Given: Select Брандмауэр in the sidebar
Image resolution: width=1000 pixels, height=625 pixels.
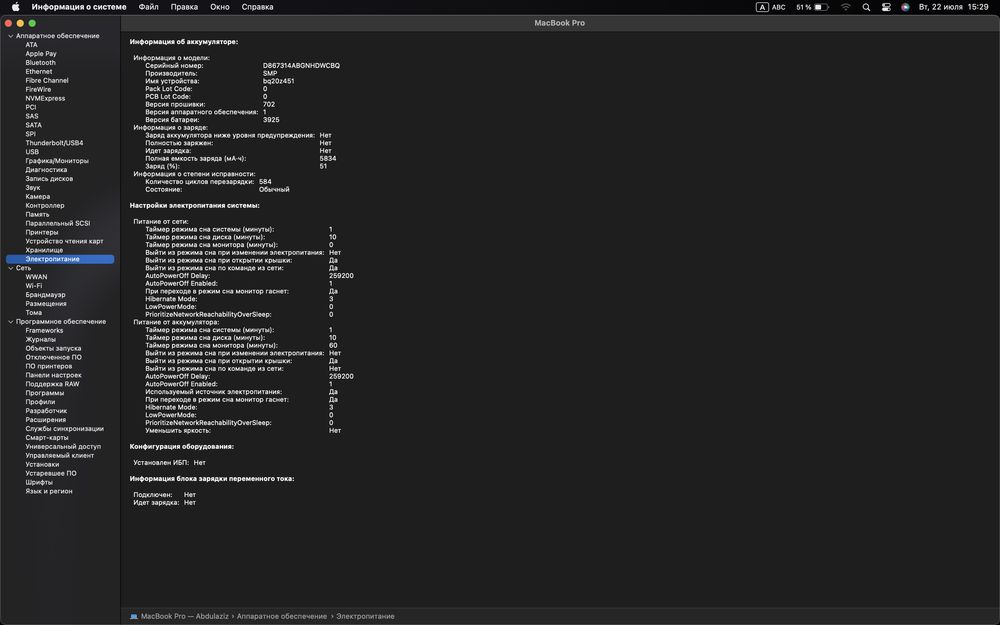Looking at the screenshot, I should click(x=45, y=295).
